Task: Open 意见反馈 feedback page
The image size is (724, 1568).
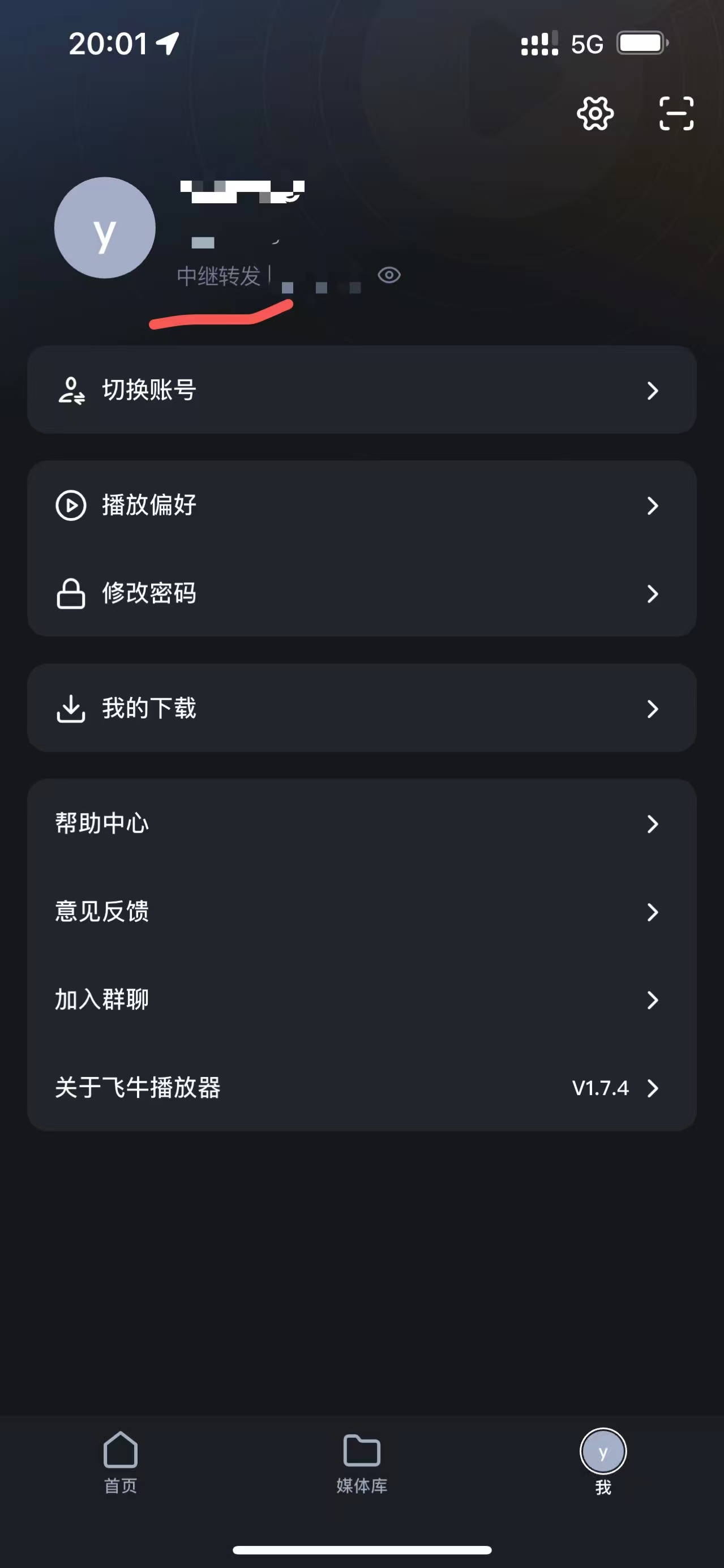Action: pyautogui.click(x=102, y=912)
